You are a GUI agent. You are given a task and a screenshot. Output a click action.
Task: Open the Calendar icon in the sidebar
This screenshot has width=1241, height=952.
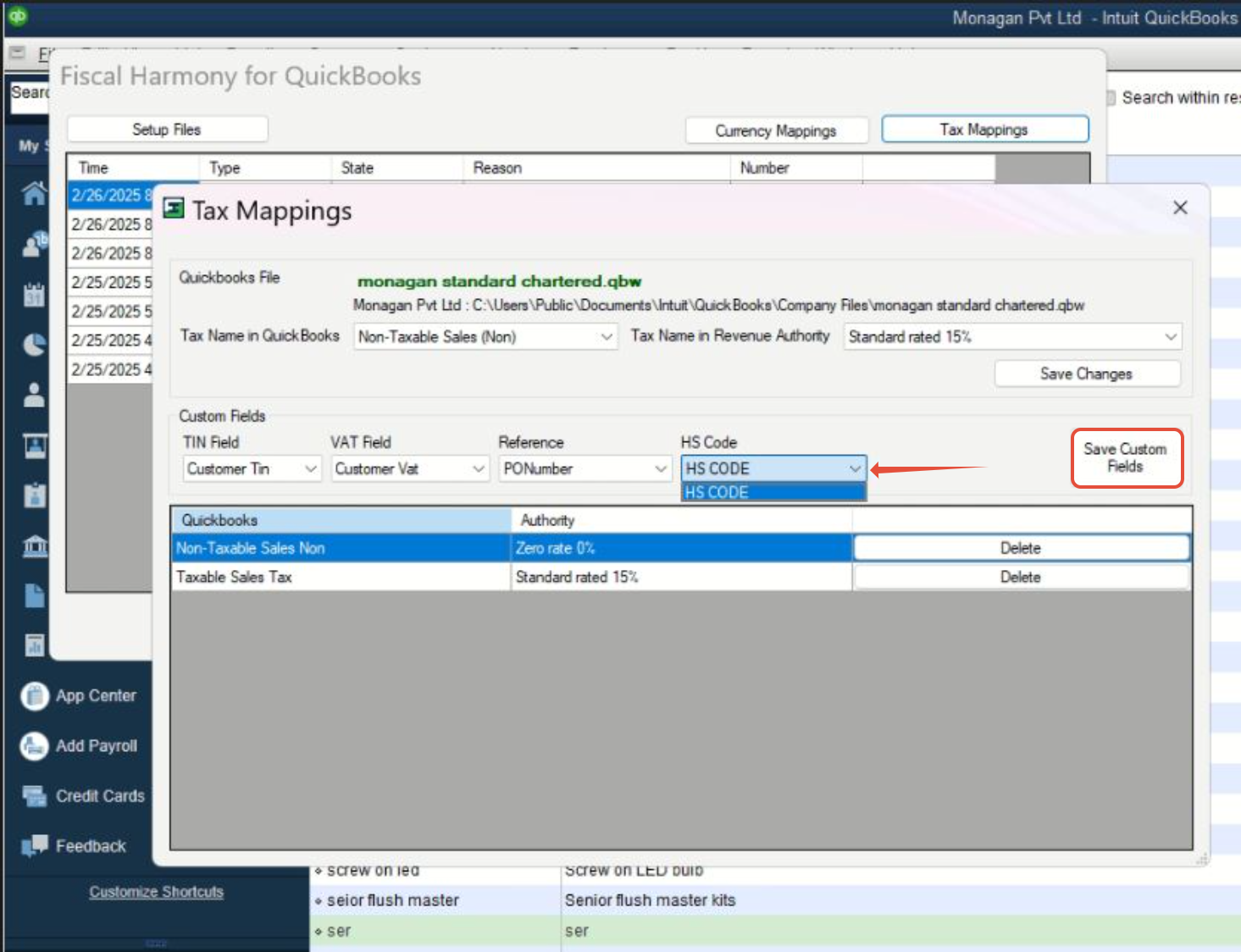(x=34, y=294)
